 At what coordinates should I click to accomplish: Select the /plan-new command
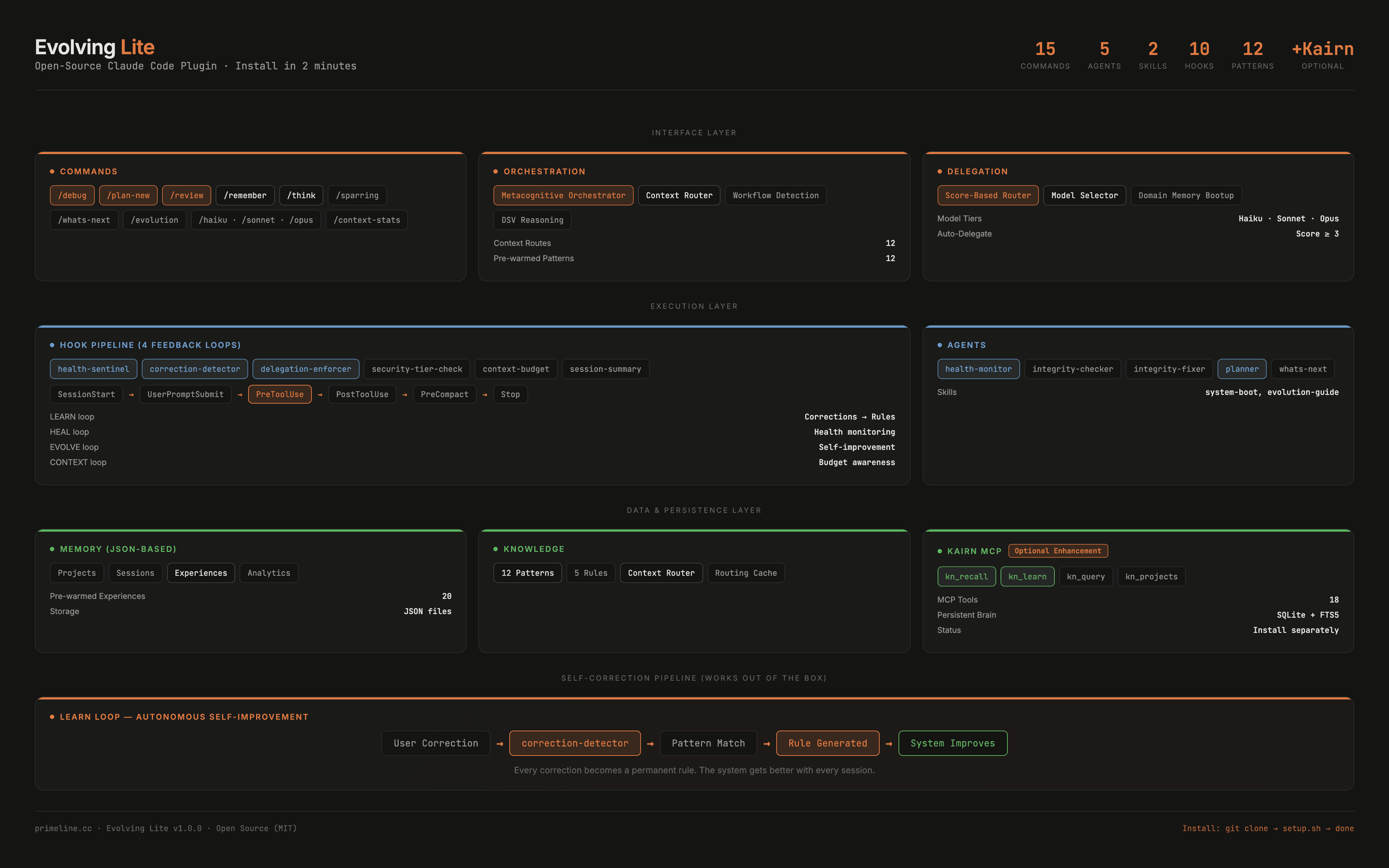[128, 195]
